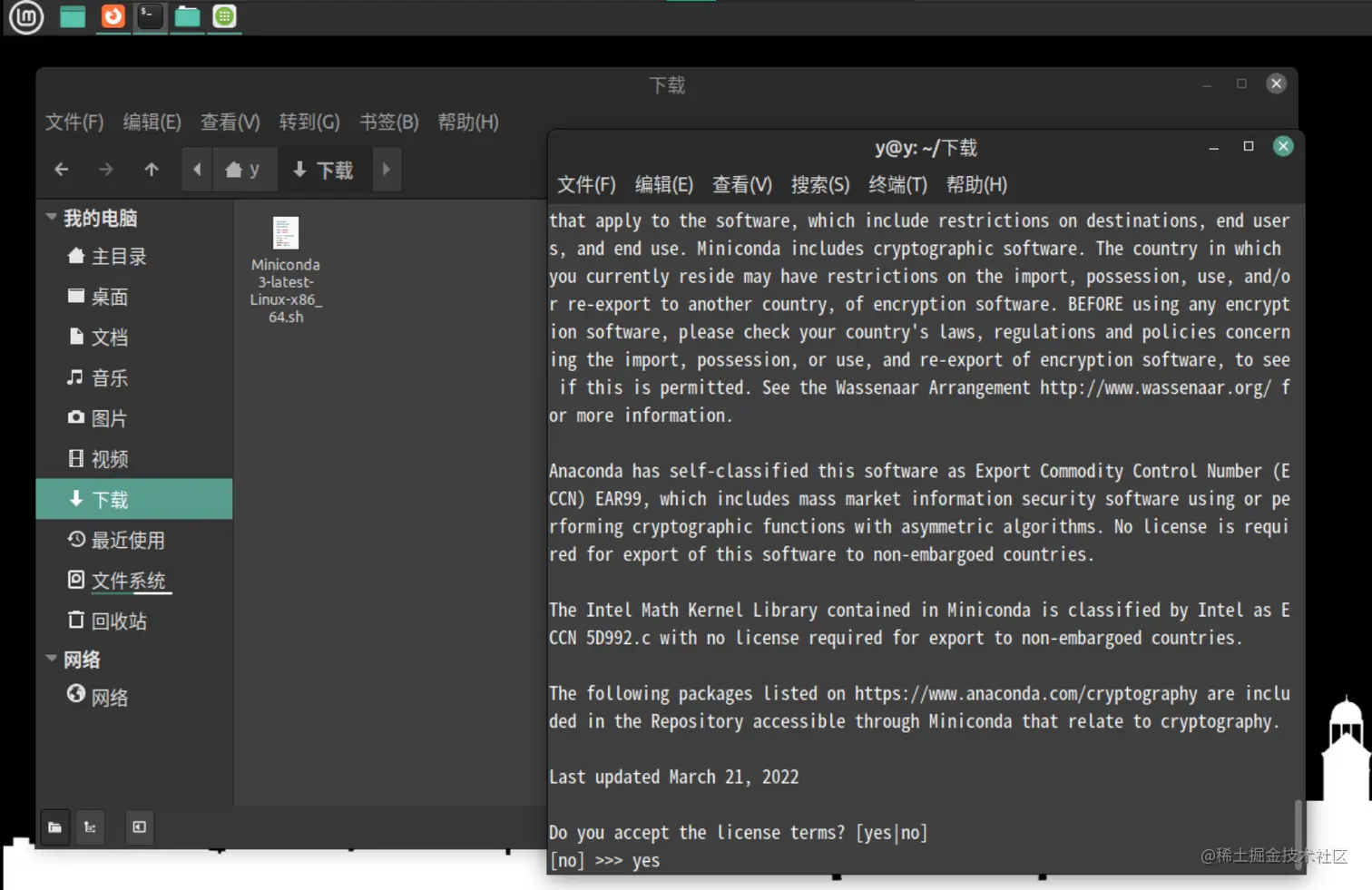Show places view in sidebar

tap(55, 827)
